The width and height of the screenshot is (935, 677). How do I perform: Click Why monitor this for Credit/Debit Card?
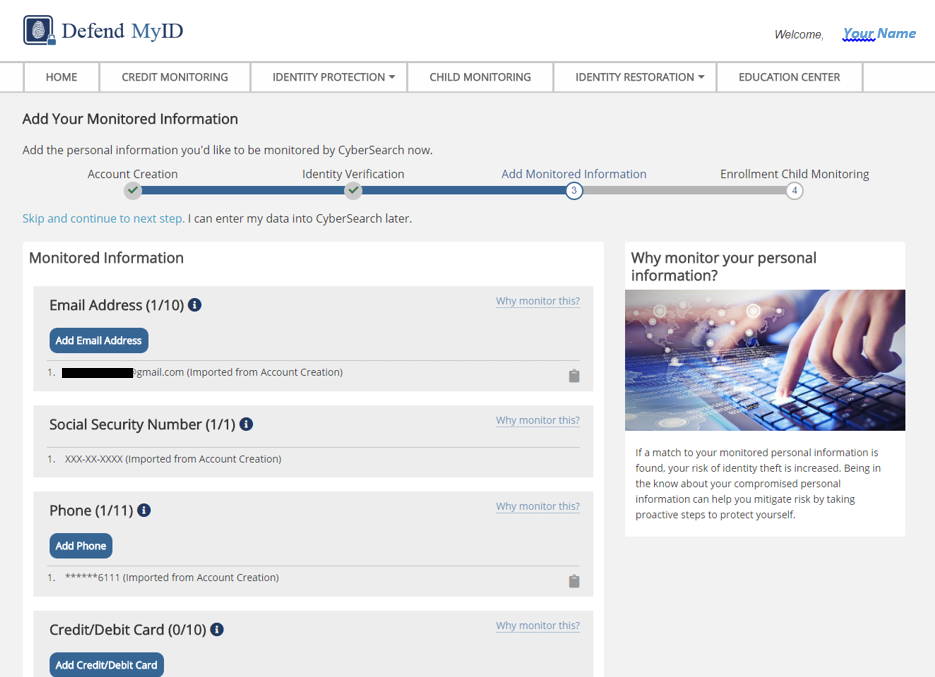(538, 626)
